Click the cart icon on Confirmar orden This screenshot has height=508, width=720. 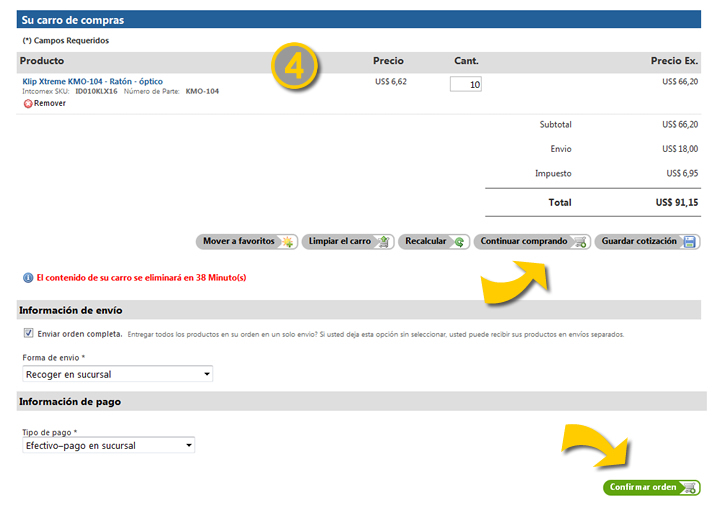(689, 487)
